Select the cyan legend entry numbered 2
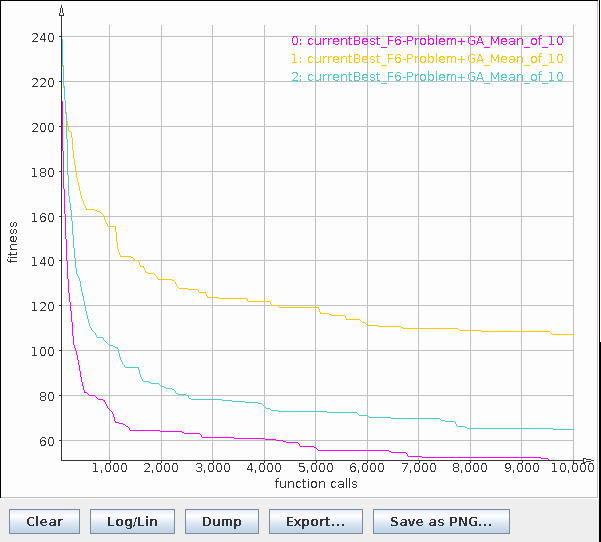601x542 pixels. point(427,77)
